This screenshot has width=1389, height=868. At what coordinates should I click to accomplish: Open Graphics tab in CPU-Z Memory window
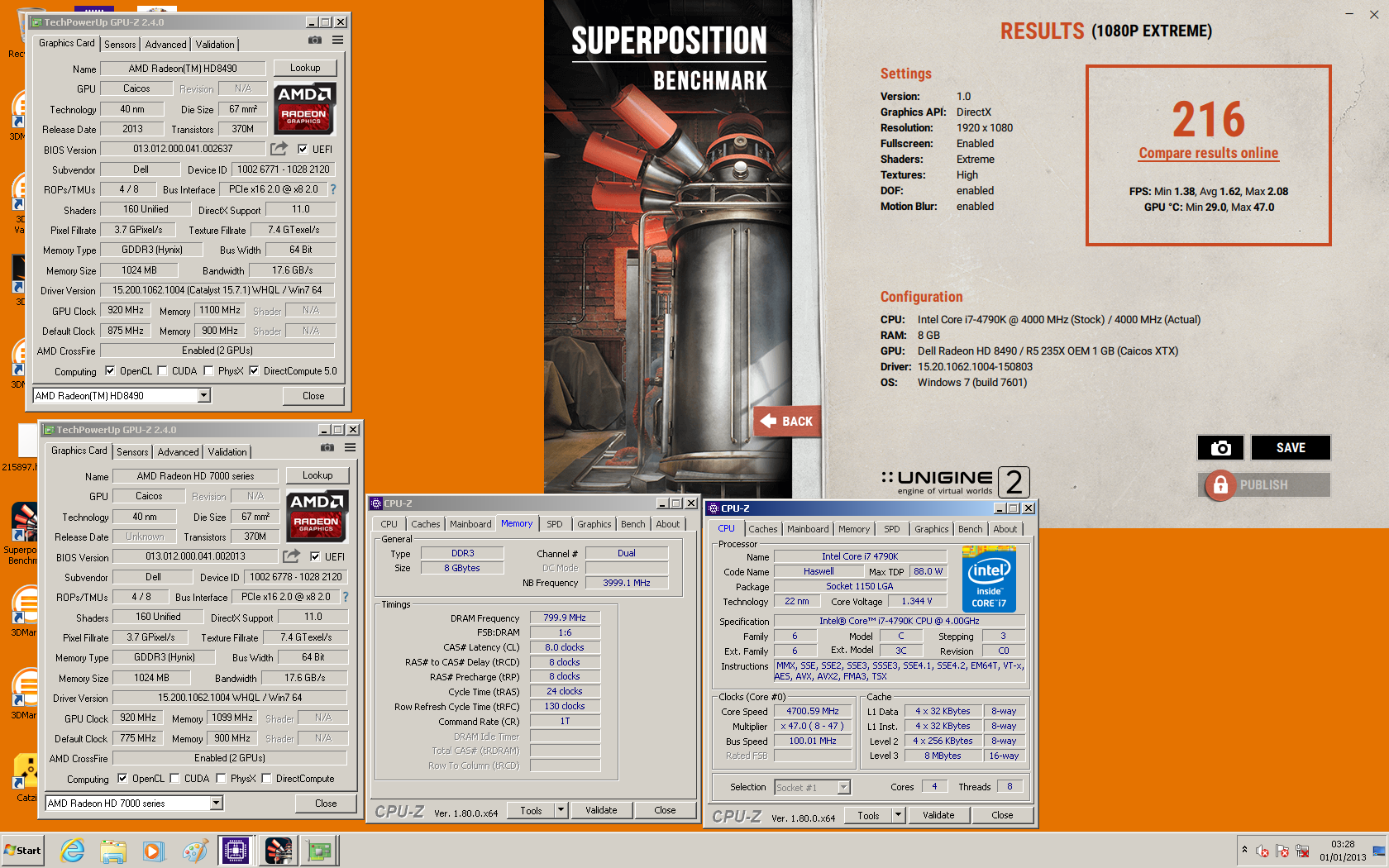594,524
